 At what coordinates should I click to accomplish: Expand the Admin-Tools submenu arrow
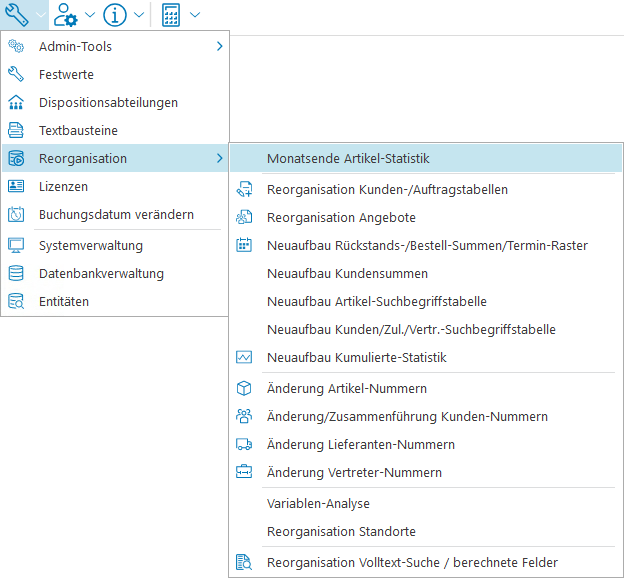tap(219, 46)
